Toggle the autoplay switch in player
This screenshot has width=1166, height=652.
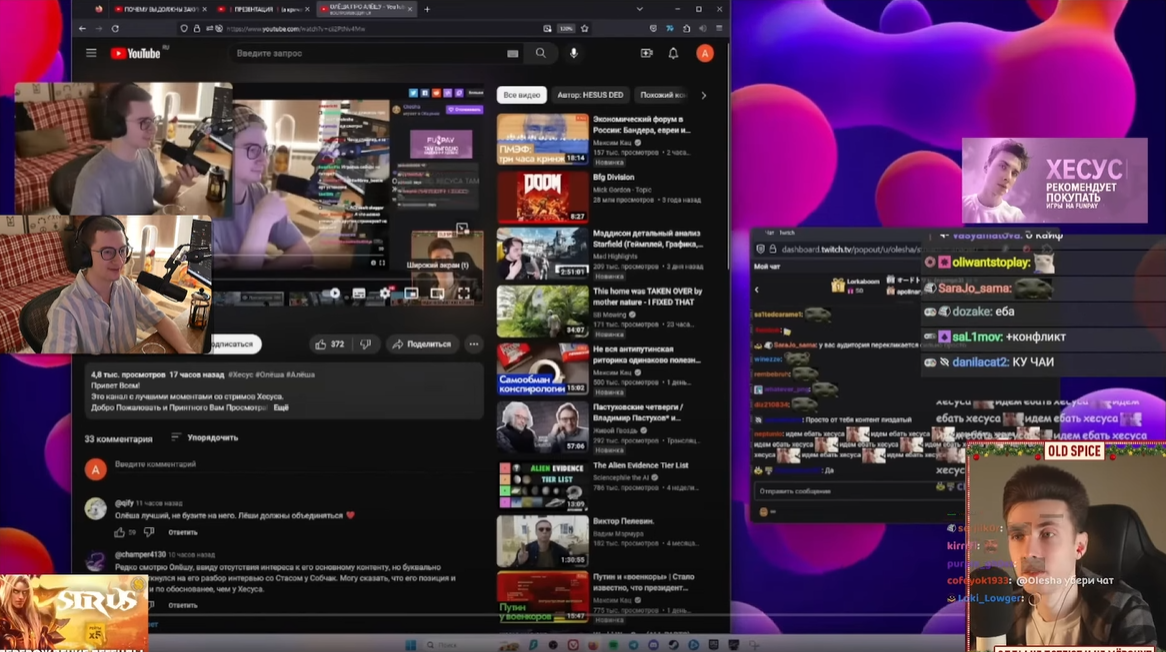[x=335, y=293]
